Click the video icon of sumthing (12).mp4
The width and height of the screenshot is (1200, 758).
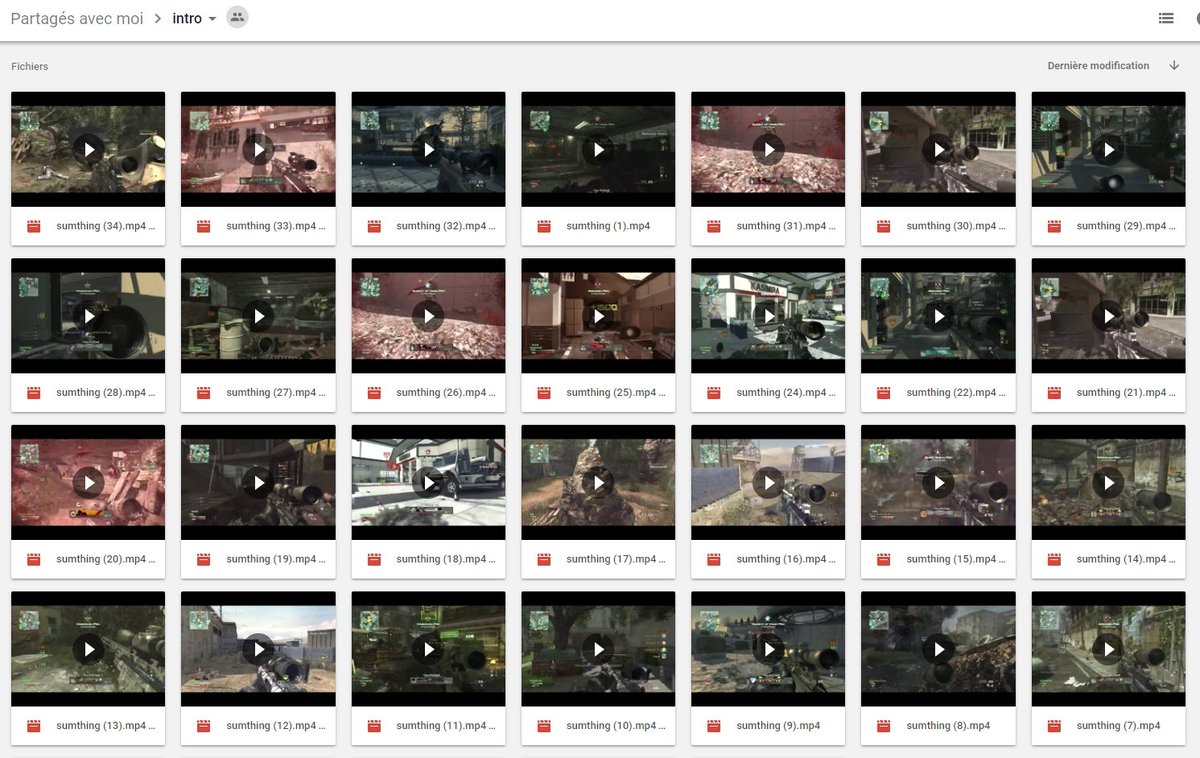click(x=204, y=726)
